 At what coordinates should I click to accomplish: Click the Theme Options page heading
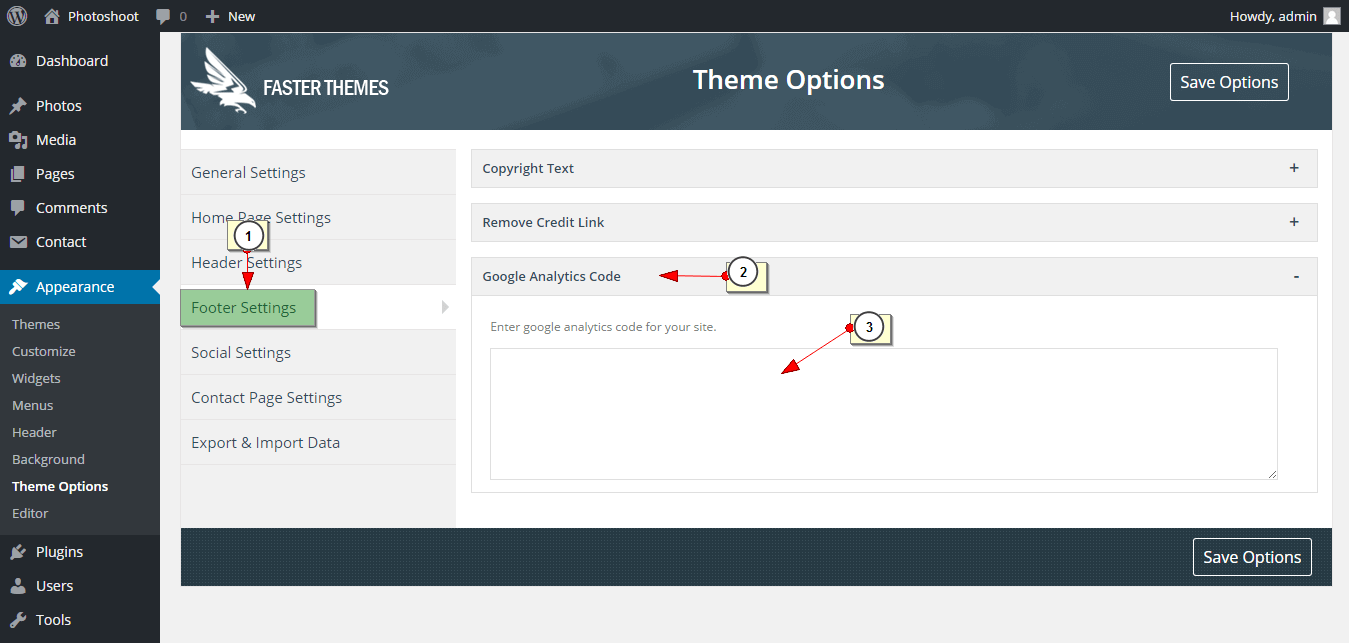pyautogui.click(x=789, y=80)
